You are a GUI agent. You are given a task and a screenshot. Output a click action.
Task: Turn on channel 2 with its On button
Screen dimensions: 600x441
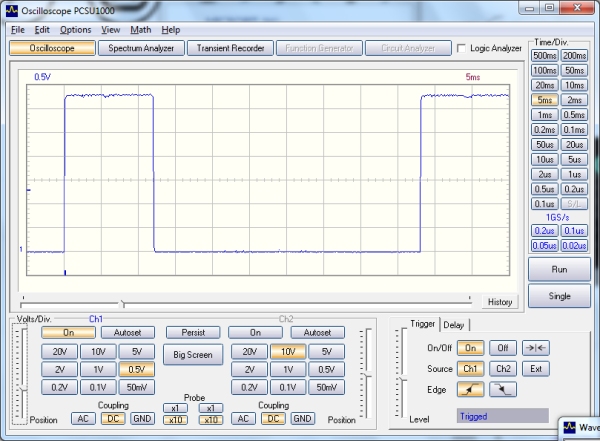coord(254,332)
